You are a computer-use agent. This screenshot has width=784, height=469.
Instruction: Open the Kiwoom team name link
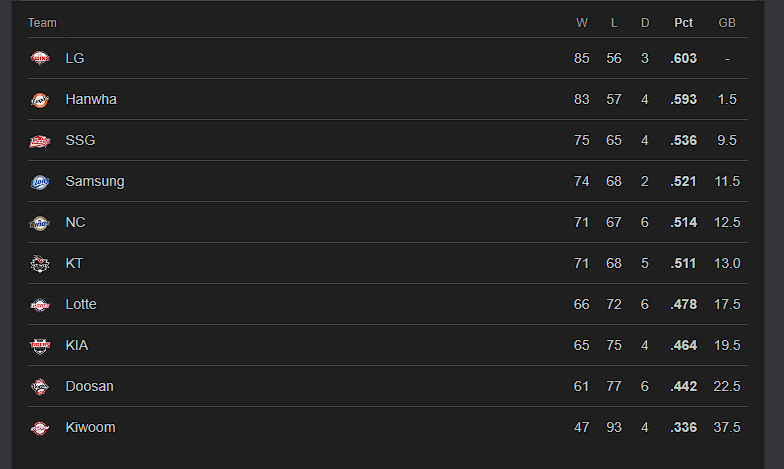click(90, 428)
